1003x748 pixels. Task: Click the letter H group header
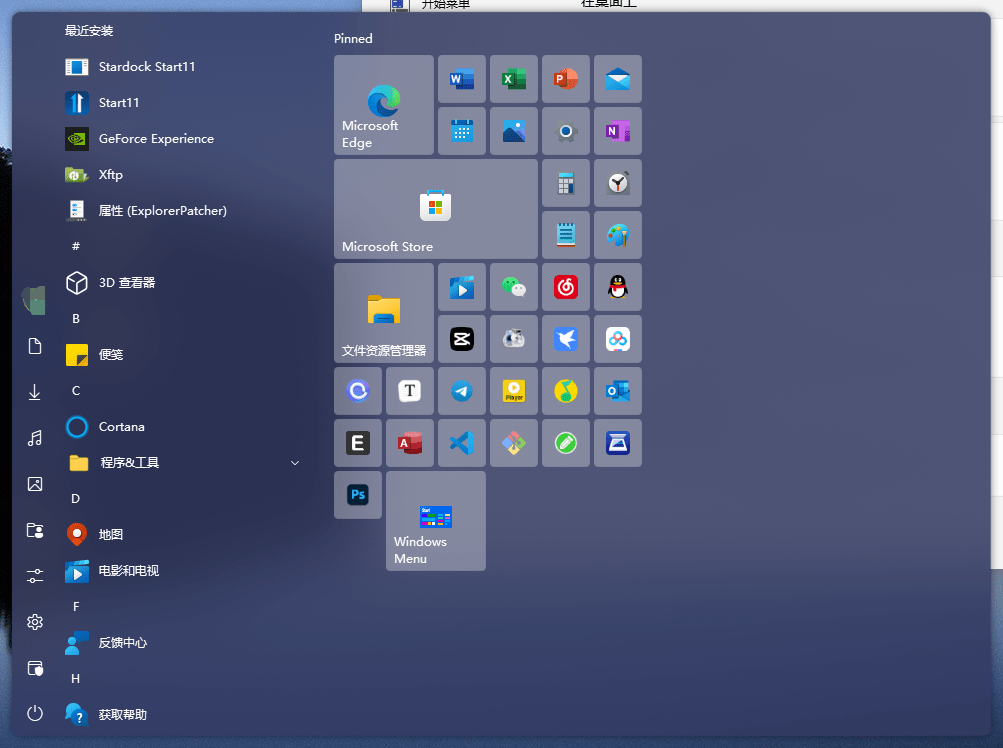76,679
